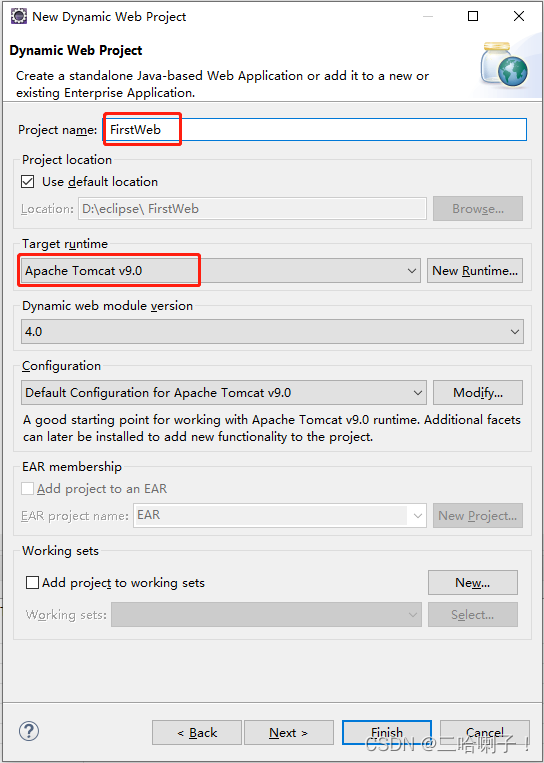
Task: Click the web project jar globe image
Action: [x=504, y=65]
